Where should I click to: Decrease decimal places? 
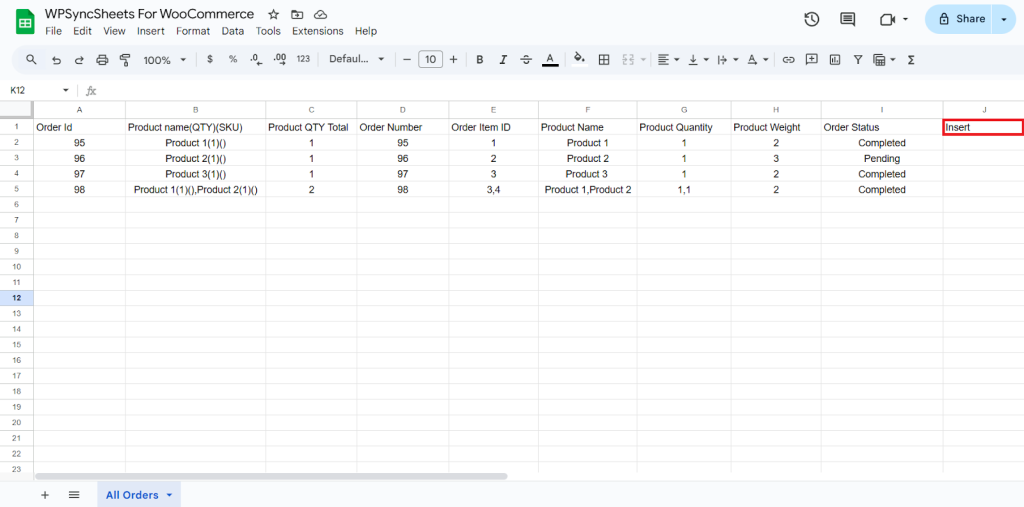click(x=256, y=59)
